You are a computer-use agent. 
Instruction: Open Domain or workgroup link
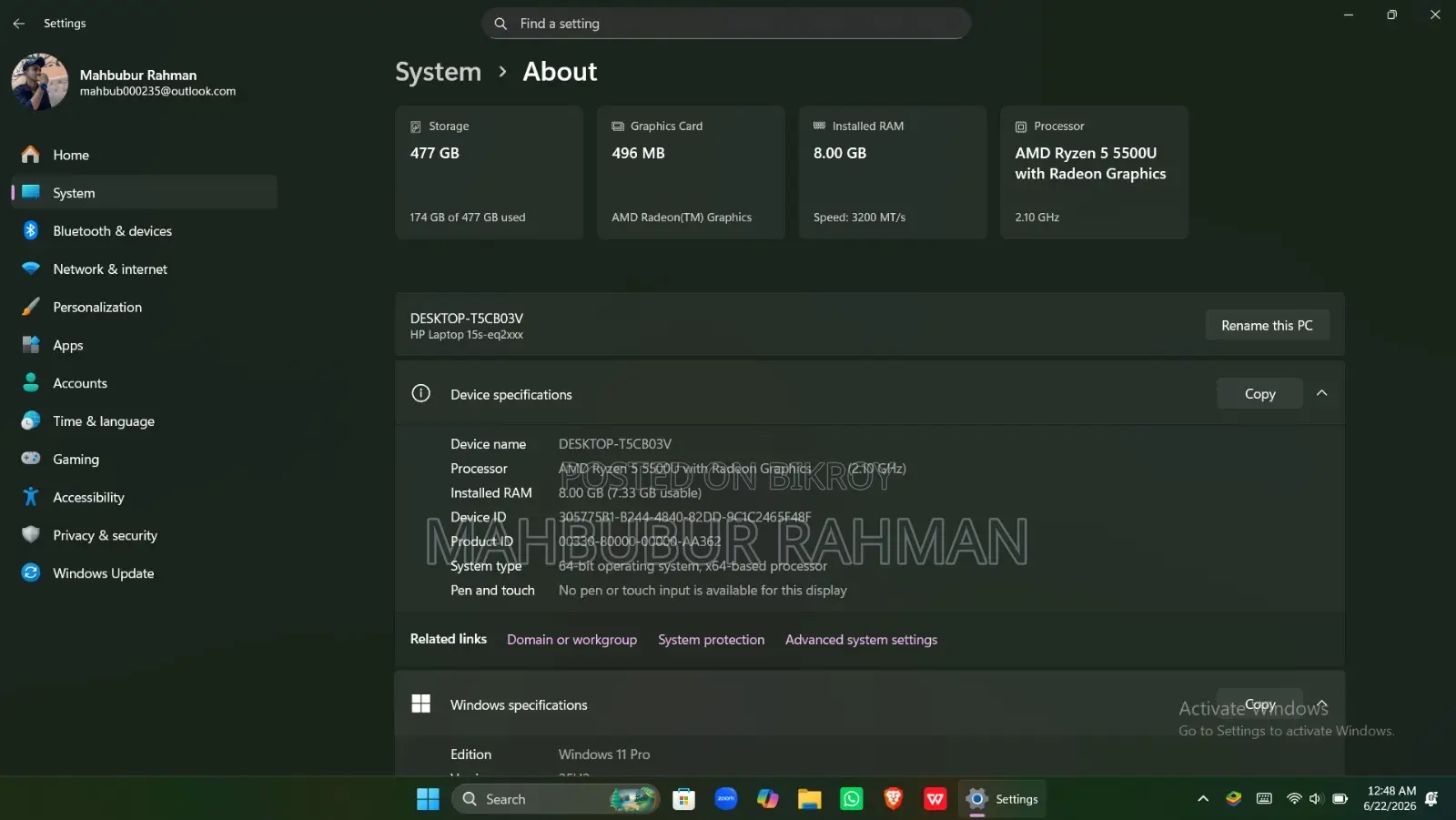pyautogui.click(x=571, y=640)
